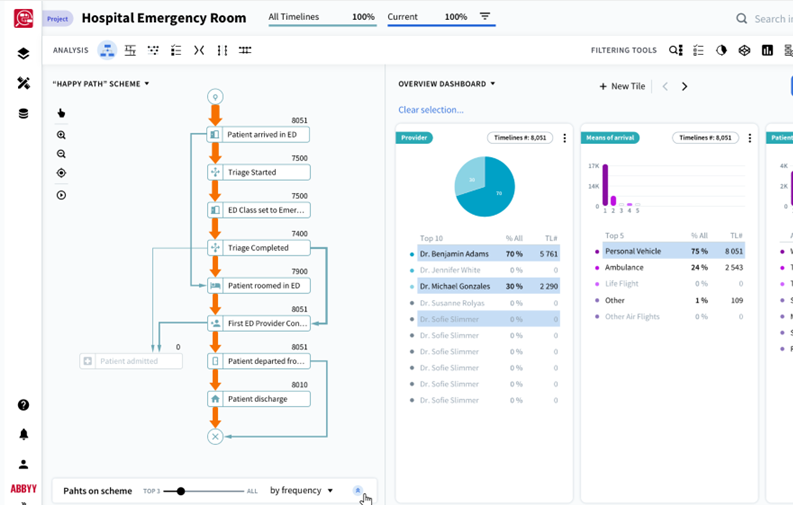The image size is (793, 505).
Task: Select Dr. Jennifer White in Provider list
Action: click(x=450, y=270)
